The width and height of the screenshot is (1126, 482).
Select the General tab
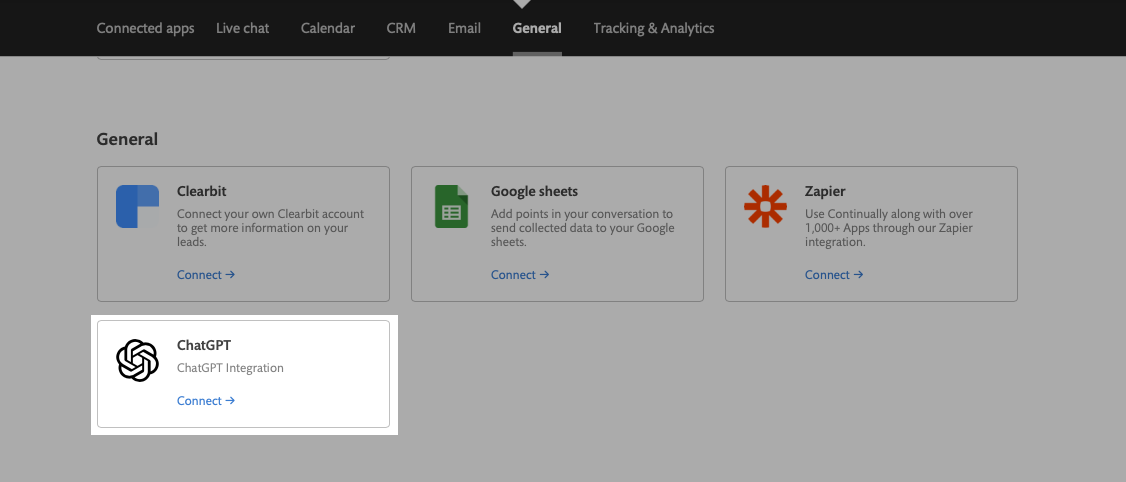(x=537, y=28)
